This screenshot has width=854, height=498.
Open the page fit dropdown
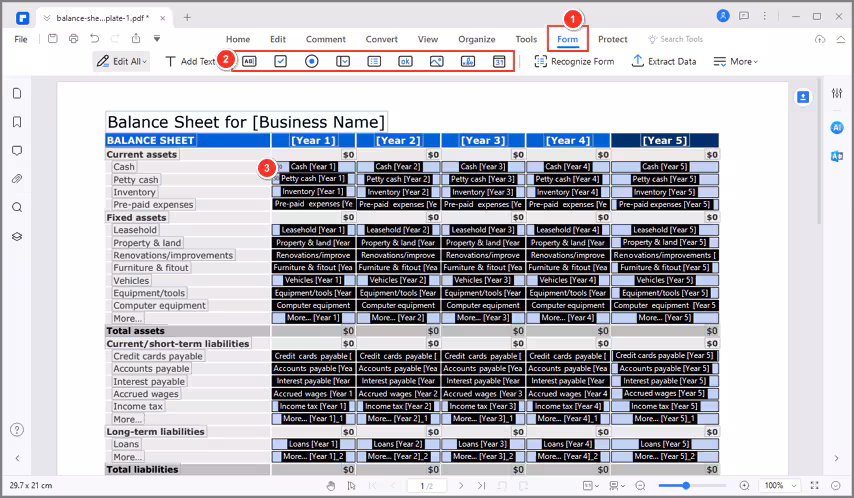click(x=591, y=485)
